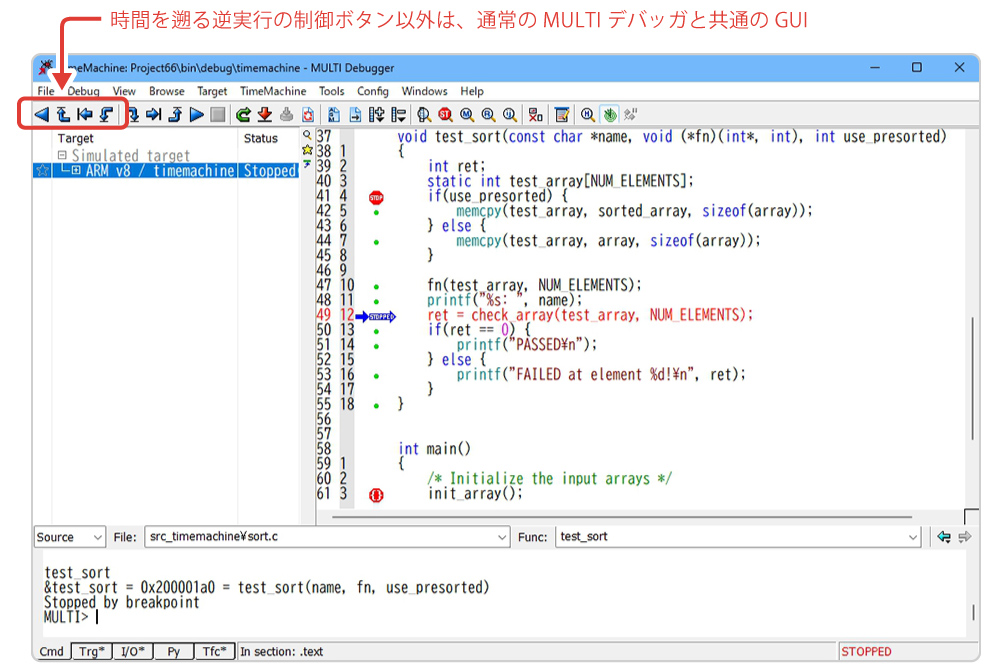Toggle star beside ARM v8 target row
Image resolution: width=1000 pixels, height=672 pixels.
point(43,170)
